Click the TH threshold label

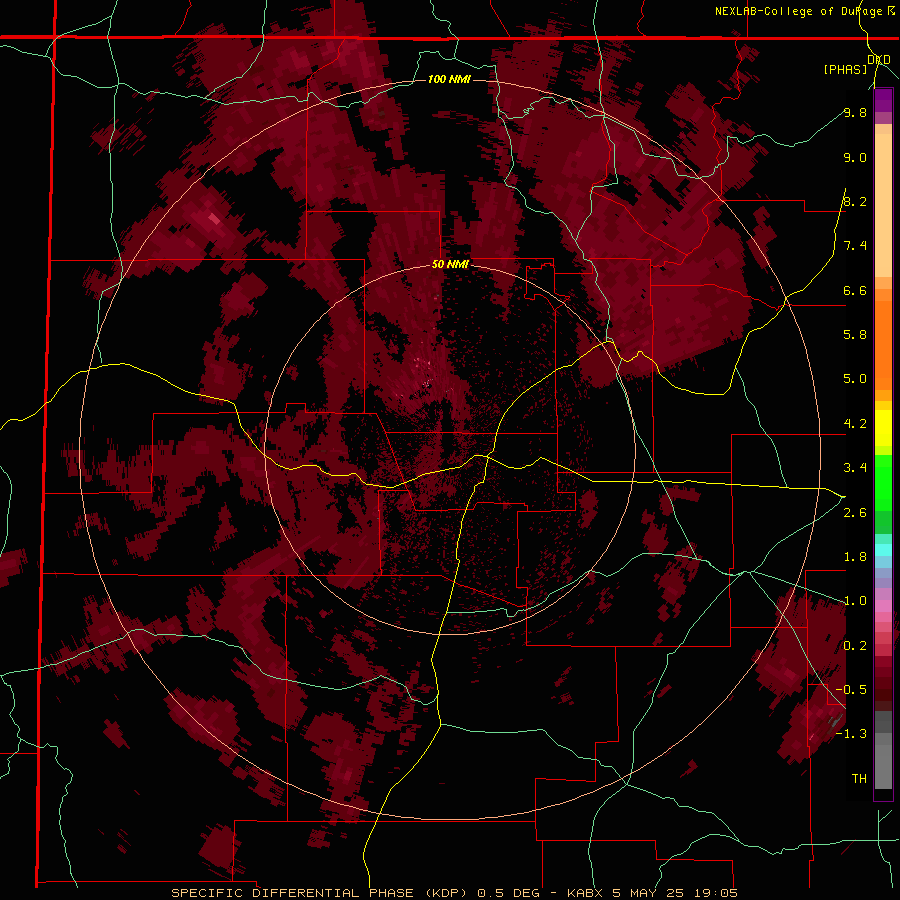(x=859, y=778)
